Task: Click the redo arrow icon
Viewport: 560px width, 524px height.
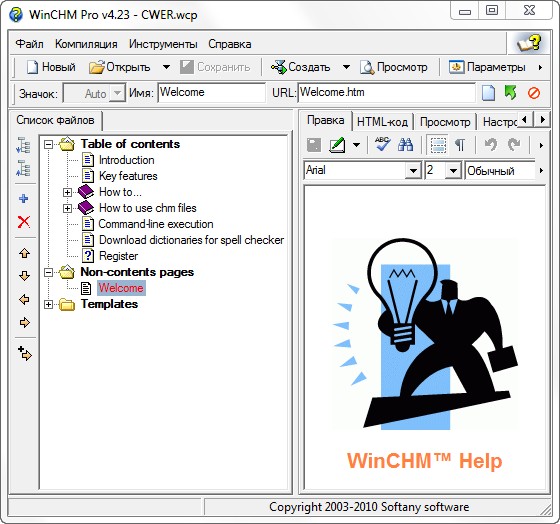Action: pos(514,145)
